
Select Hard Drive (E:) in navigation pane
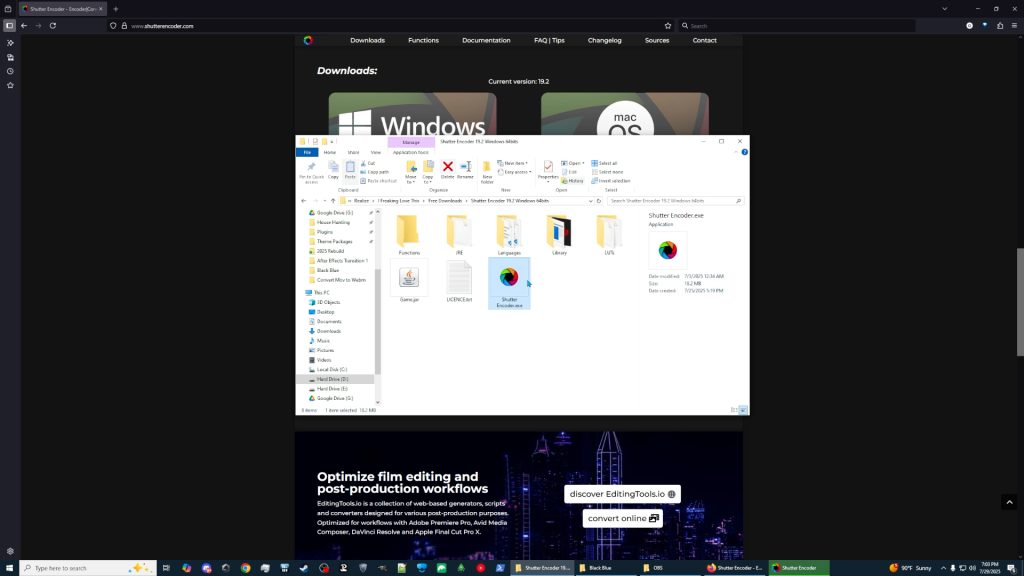click(x=332, y=389)
